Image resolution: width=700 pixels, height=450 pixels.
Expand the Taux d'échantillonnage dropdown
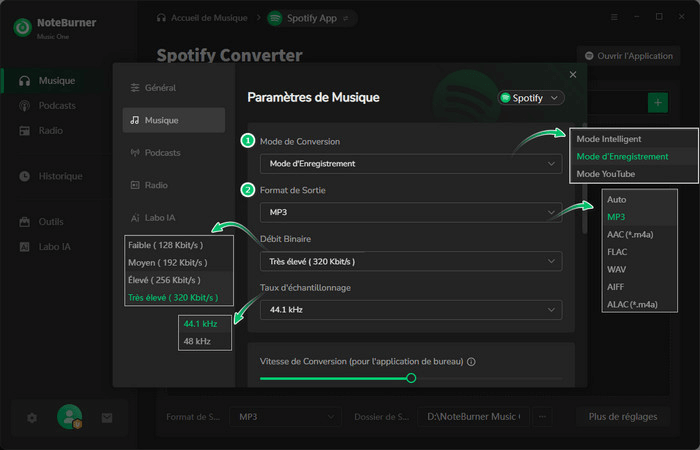(x=411, y=310)
